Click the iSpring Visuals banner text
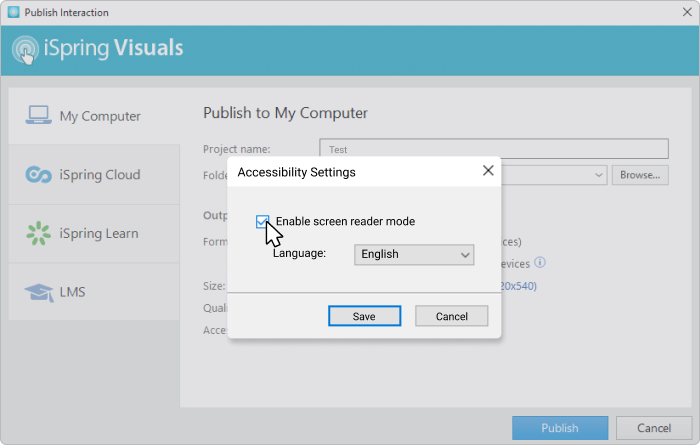This screenshot has width=700, height=445. click(113, 48)
